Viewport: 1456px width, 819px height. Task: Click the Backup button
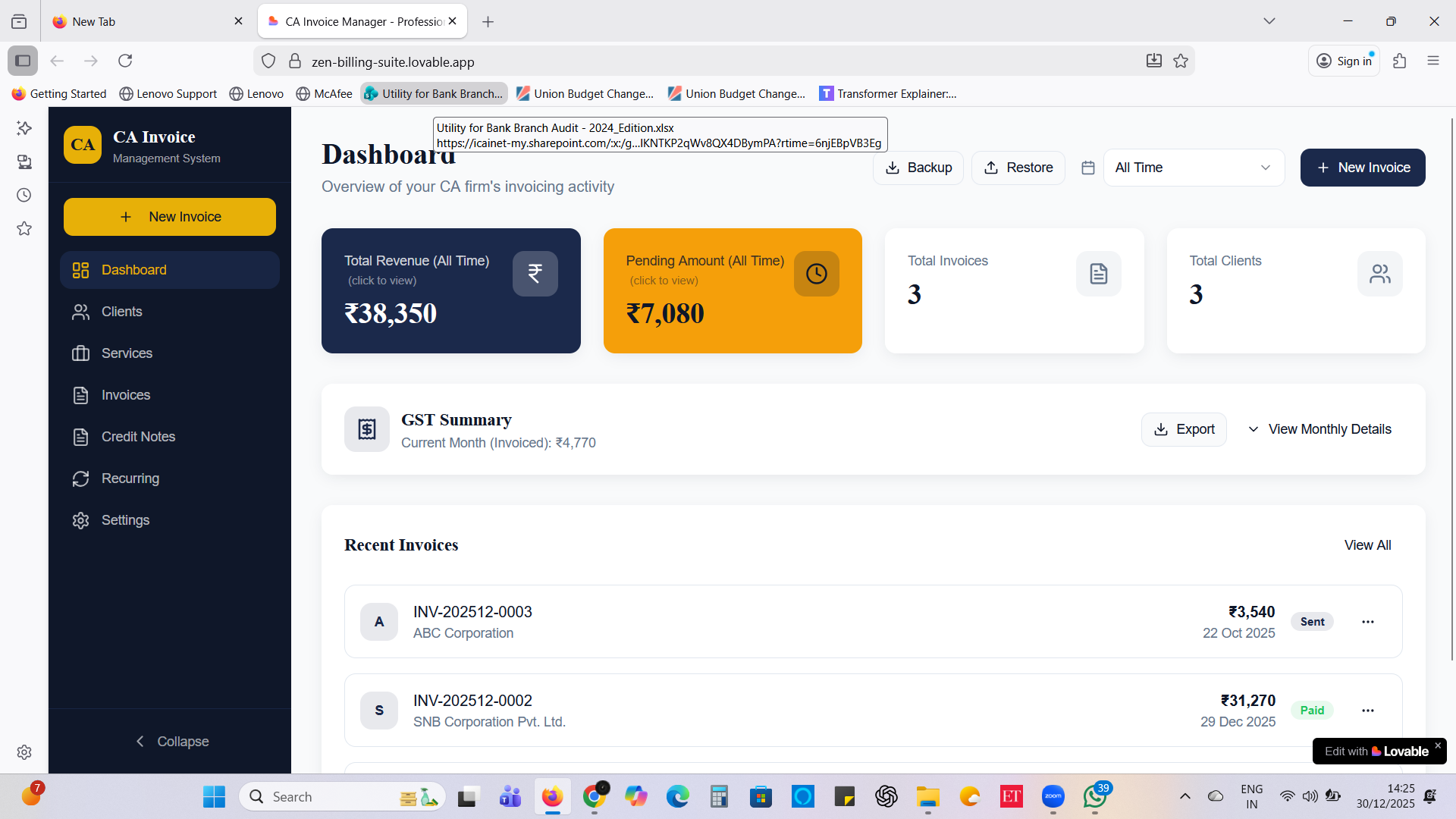(x=918, y=168)
